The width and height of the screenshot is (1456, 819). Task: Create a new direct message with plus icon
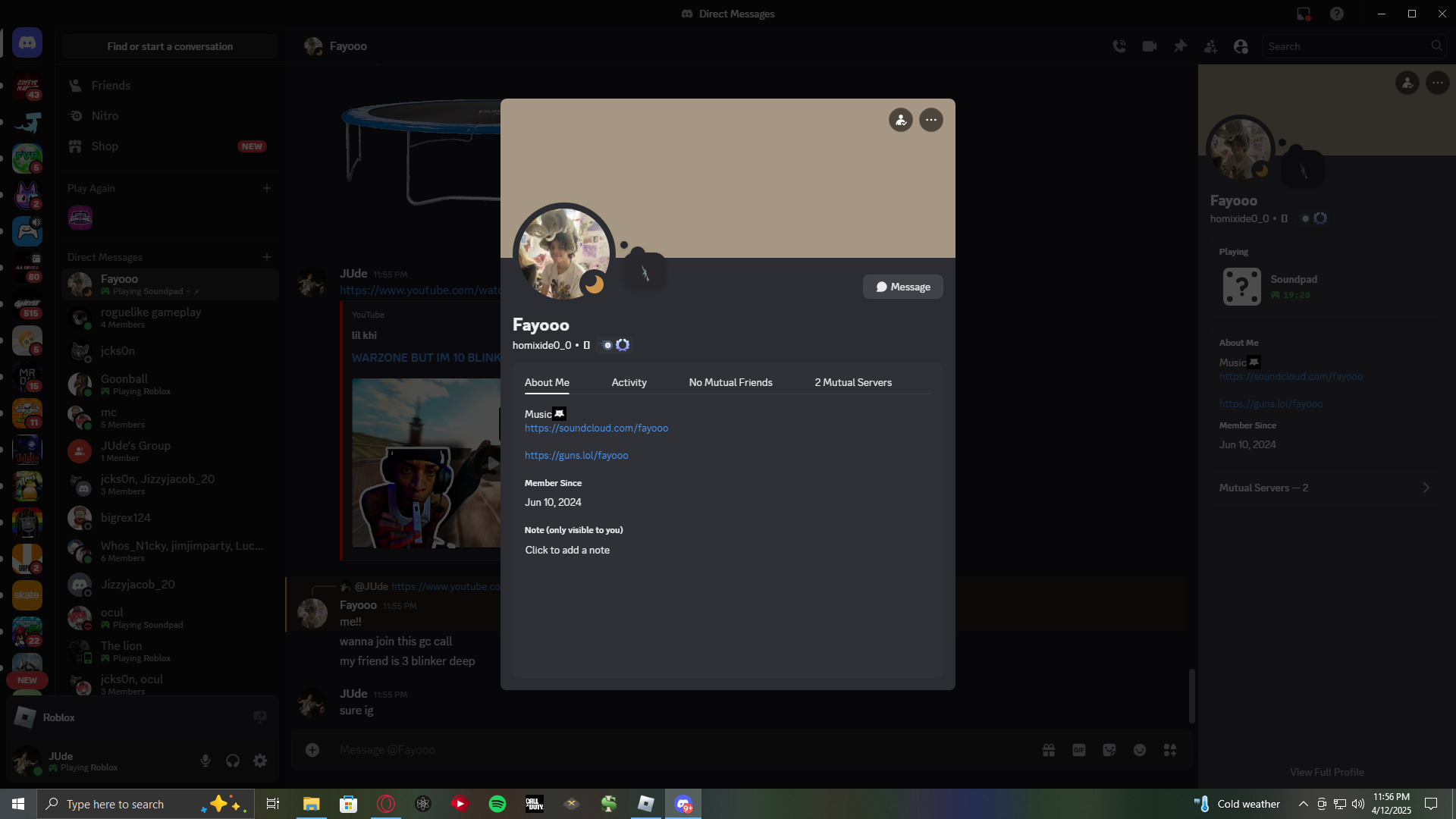[x=267, y=257]
